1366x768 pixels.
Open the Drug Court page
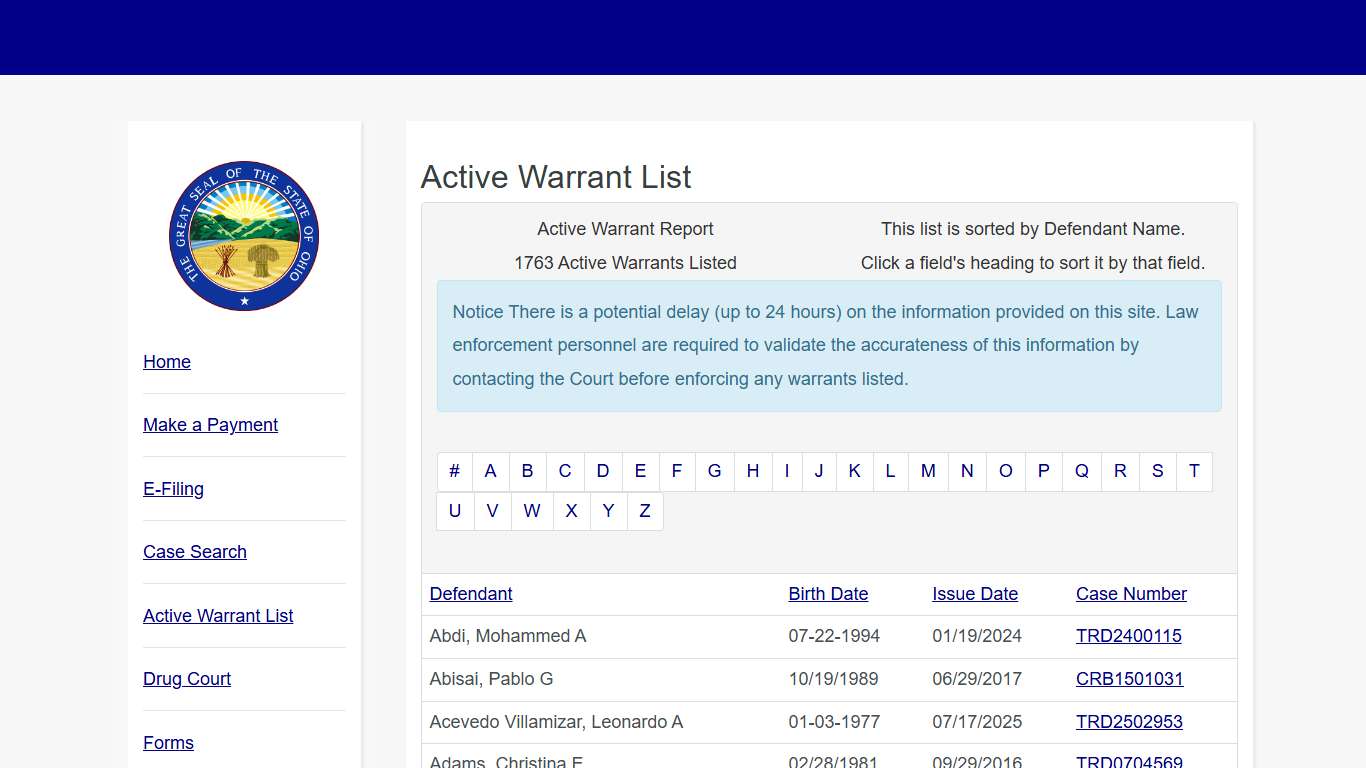pyautogui.click(x=187, y=679)
